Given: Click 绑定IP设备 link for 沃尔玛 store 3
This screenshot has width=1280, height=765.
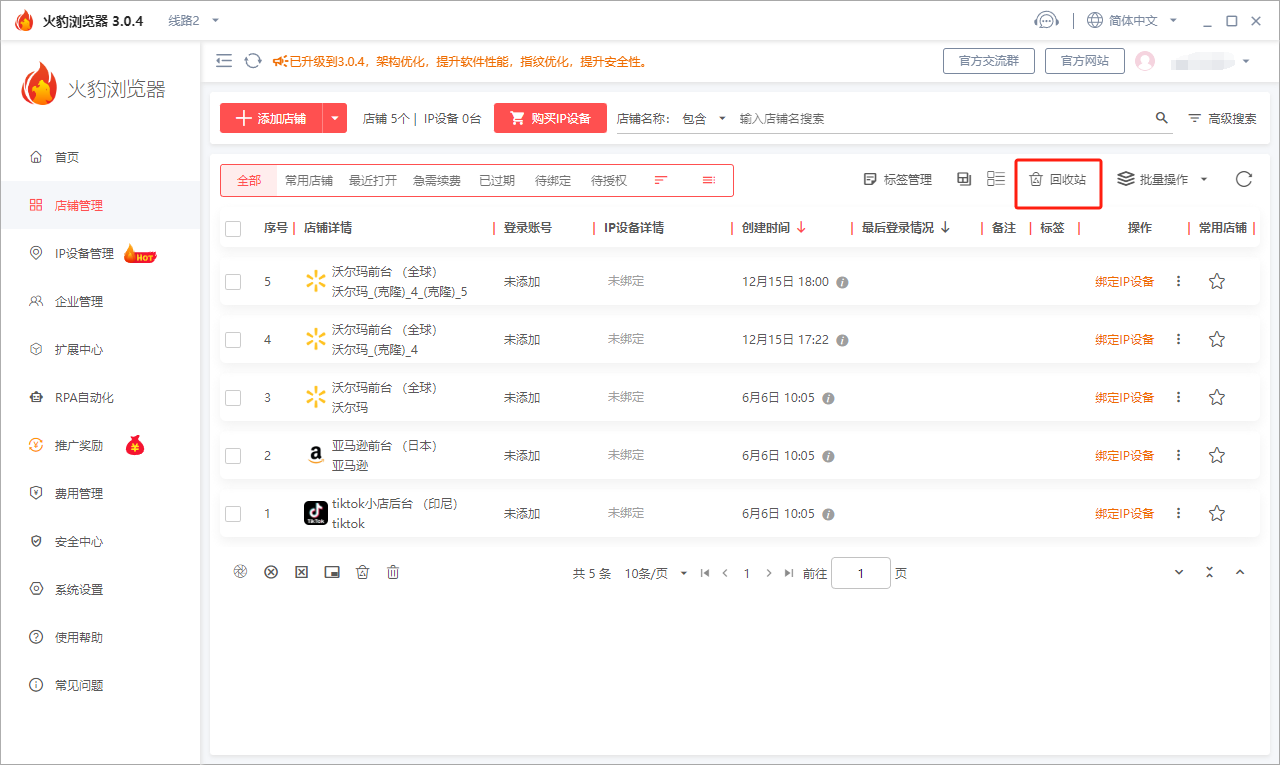Looking at the screenshot, I should 1124,398.
